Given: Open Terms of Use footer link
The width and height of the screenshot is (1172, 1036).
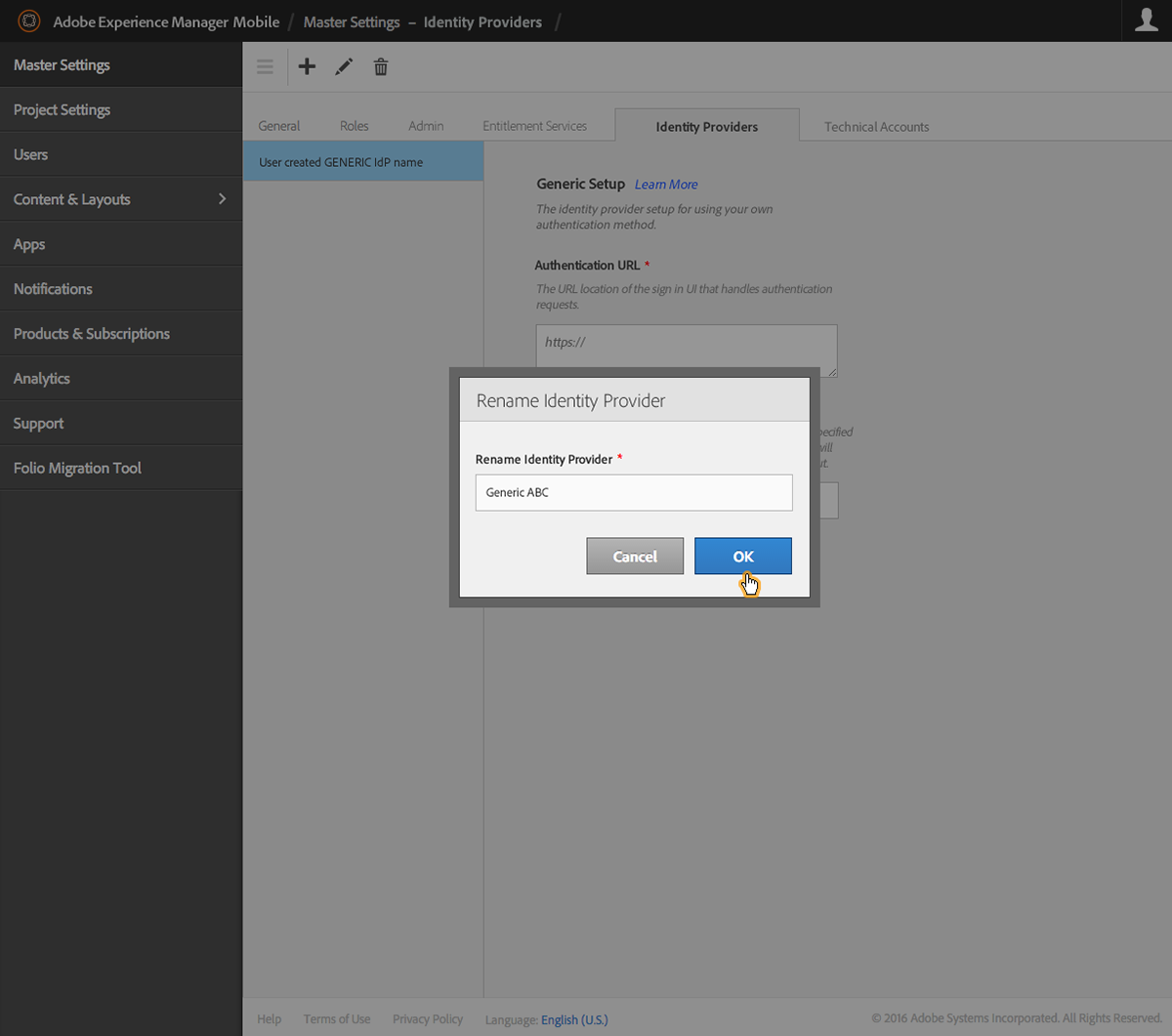Looking at the screenshot, I should [x=337, y=1019].
